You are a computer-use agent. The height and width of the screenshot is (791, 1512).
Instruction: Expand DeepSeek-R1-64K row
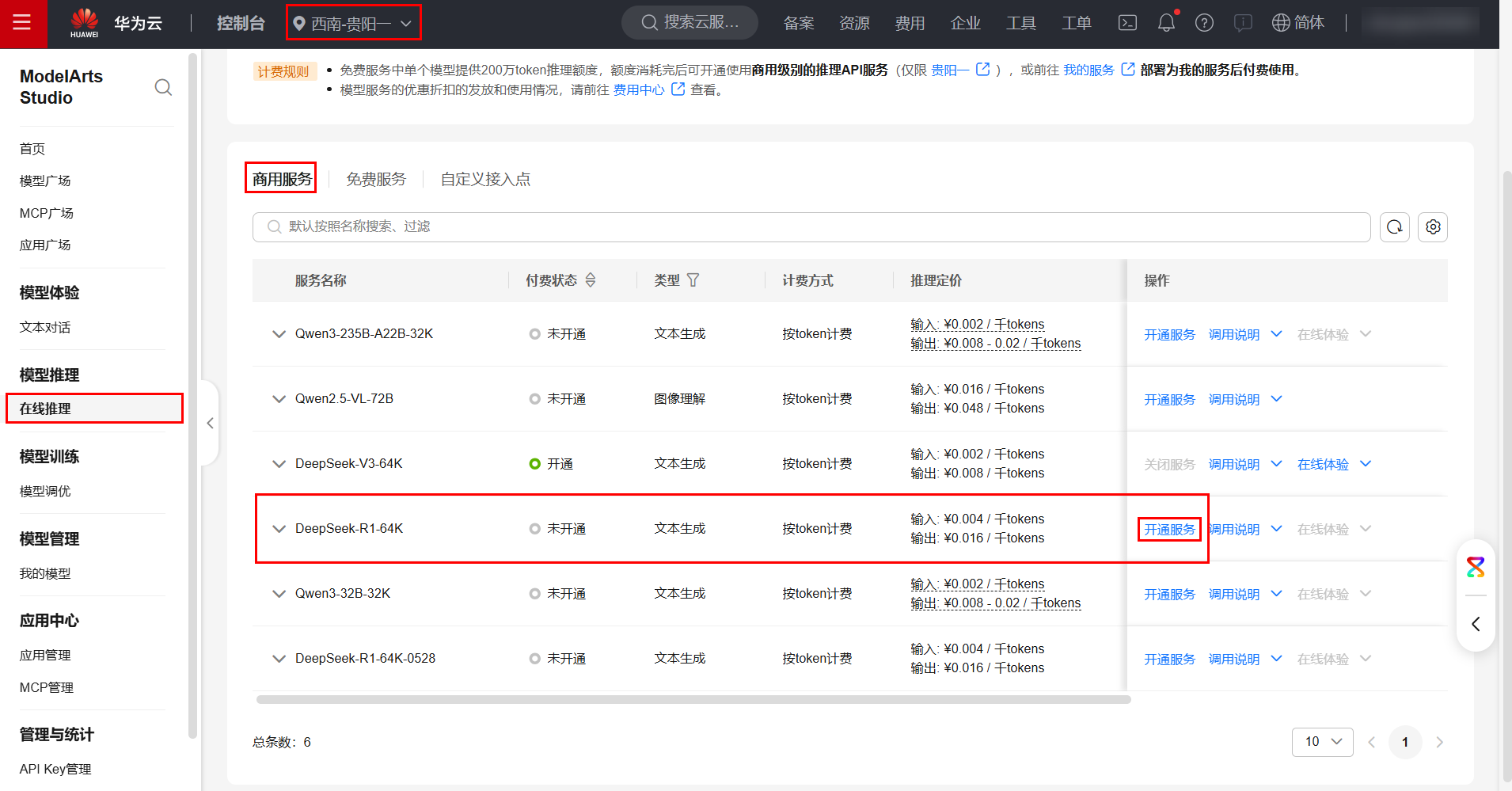pos(279,529)
